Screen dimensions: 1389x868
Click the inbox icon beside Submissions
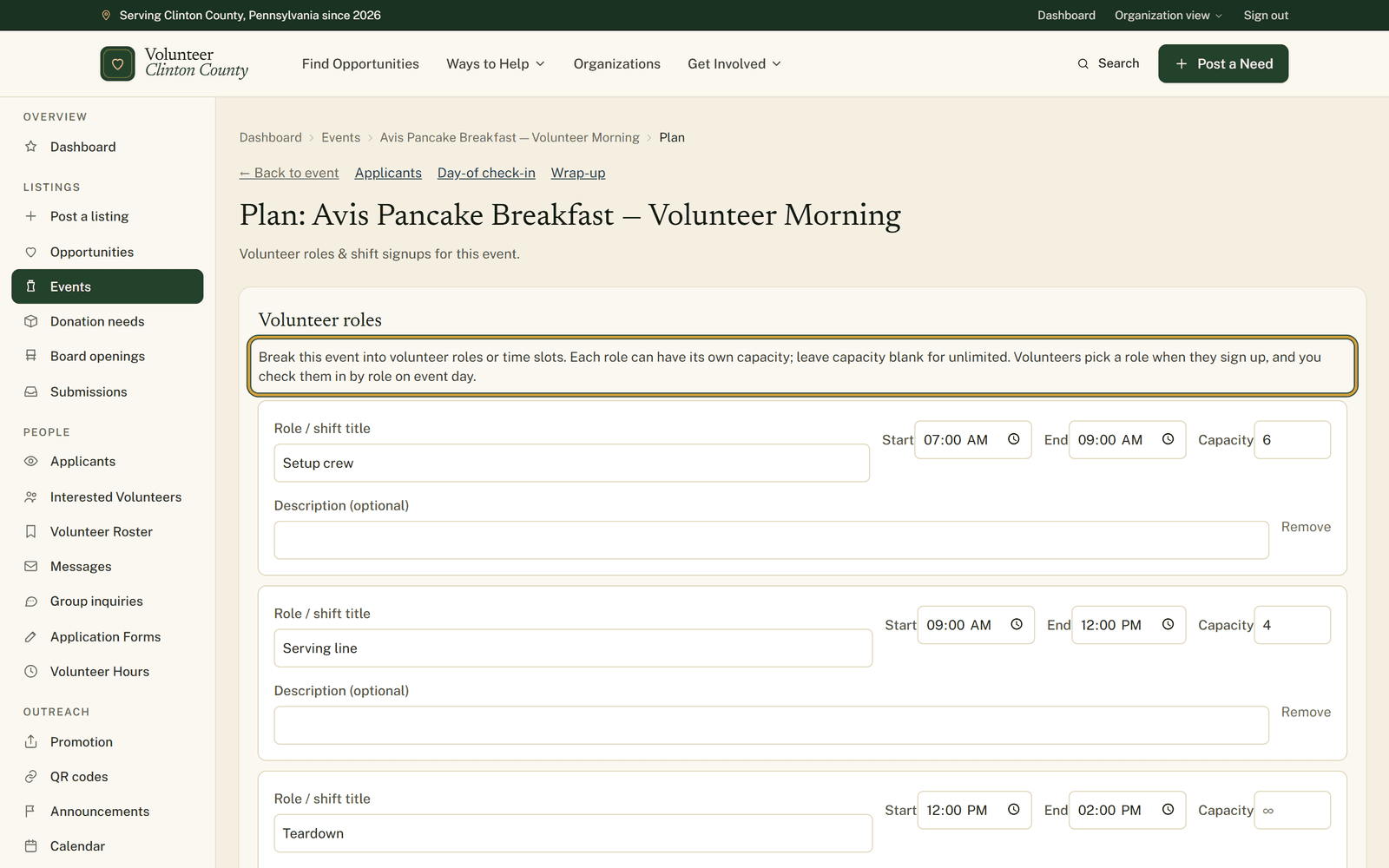point(31,391)
